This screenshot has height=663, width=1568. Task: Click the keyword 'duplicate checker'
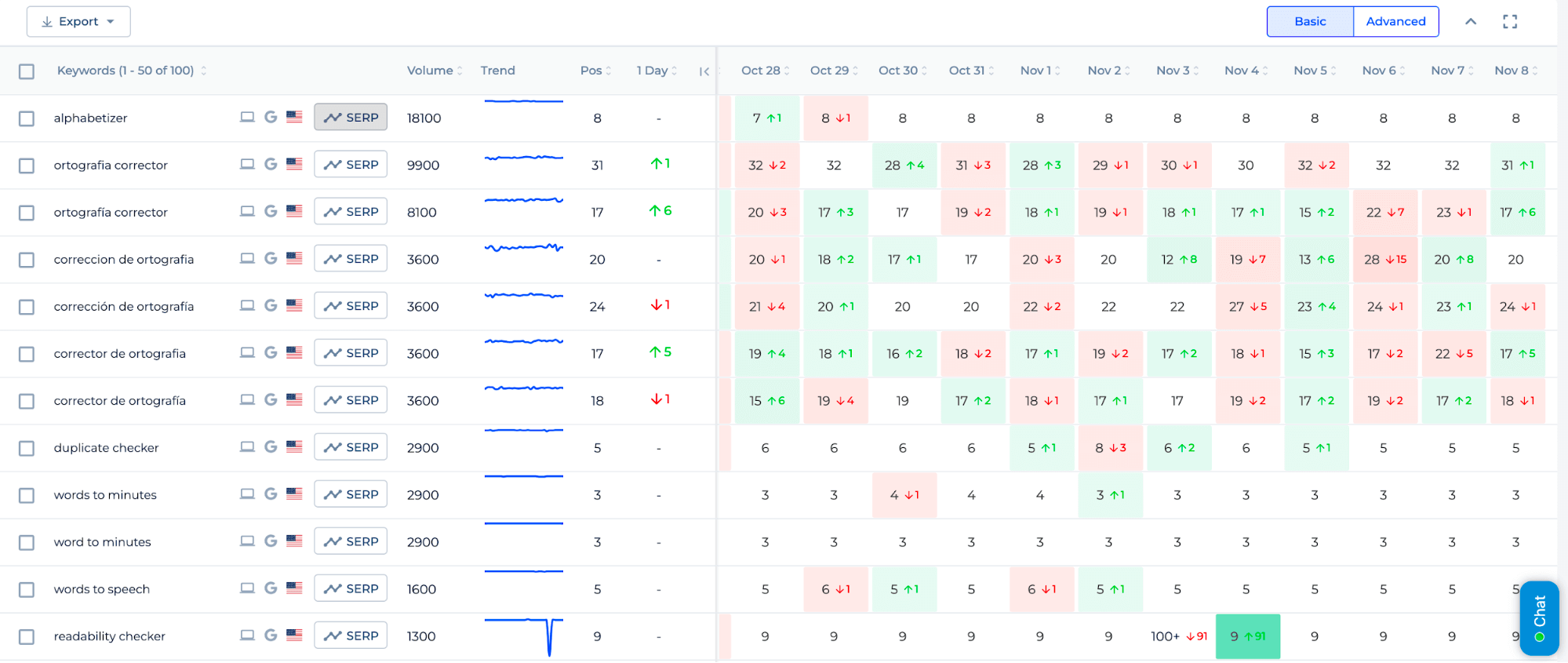pos(106,448)
